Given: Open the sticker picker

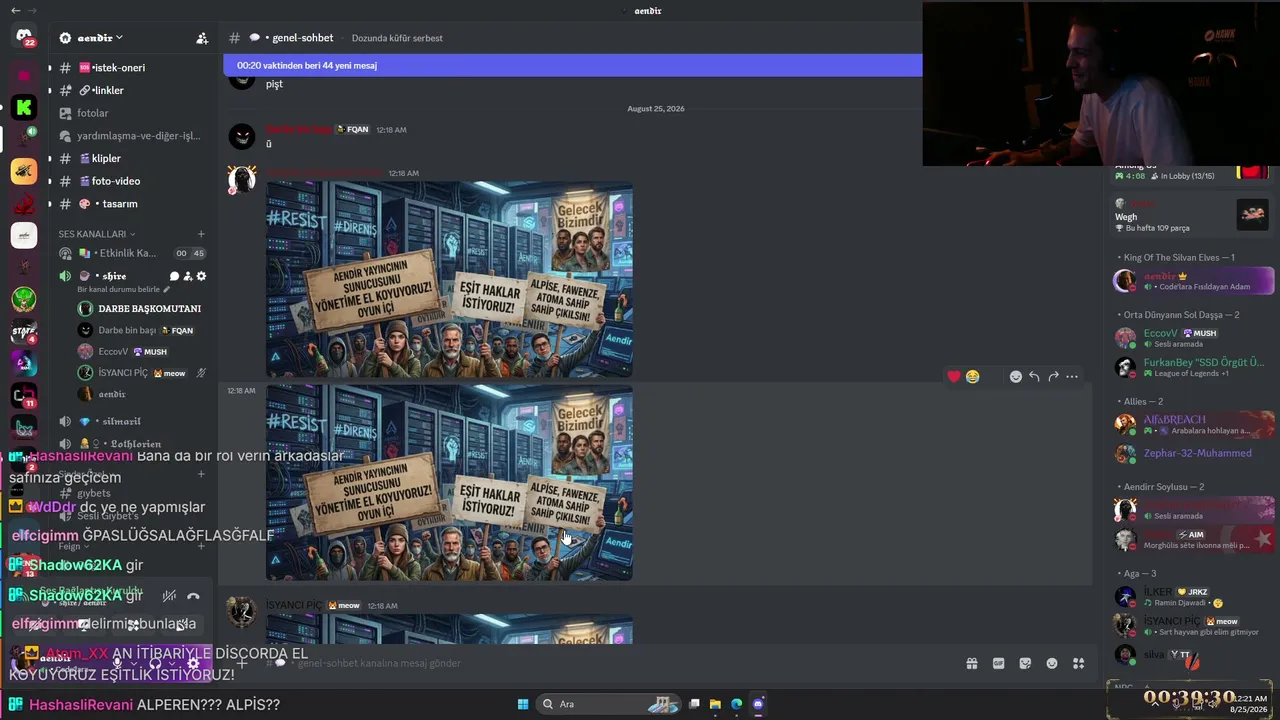Looking at the screenshot, I should (x=1025, y=663).
